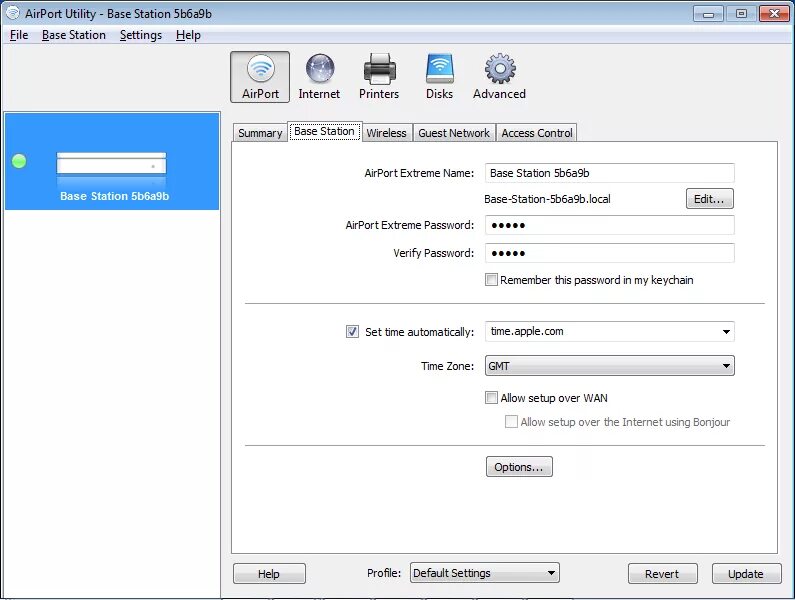Switch to the Base Station tab

point(324,131)
